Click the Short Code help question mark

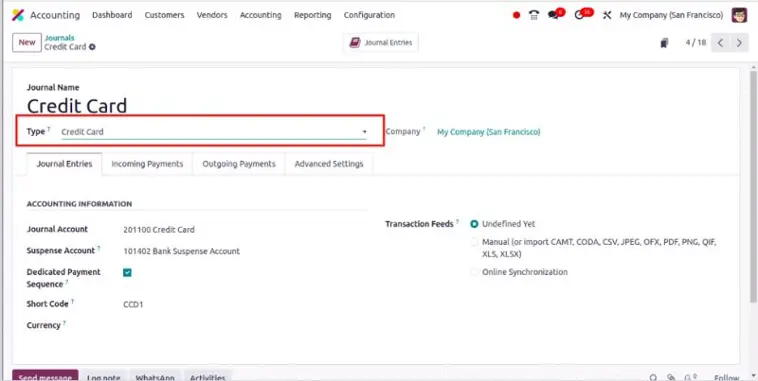(x=73, y=302)
